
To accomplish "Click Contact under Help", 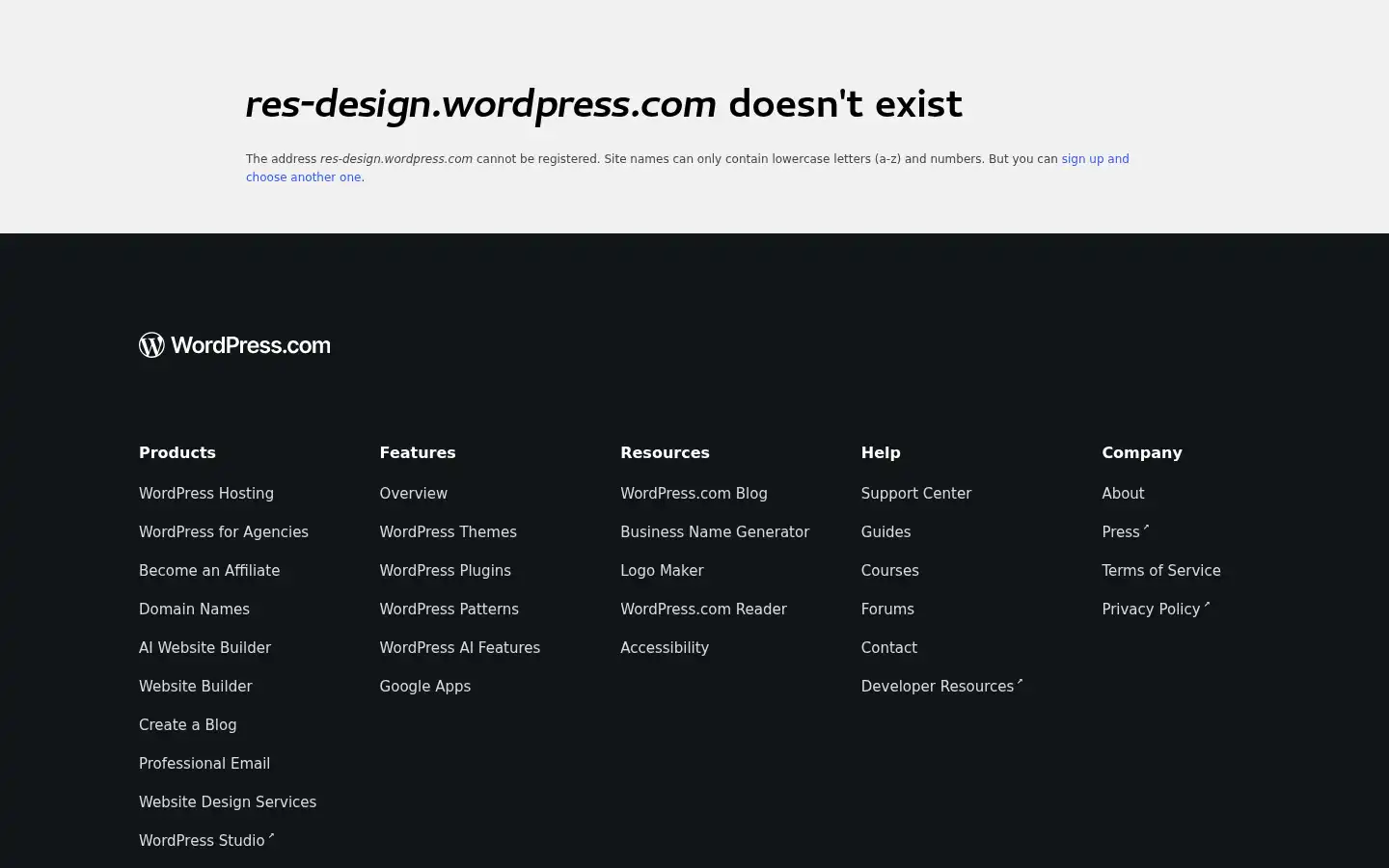I will click(889, 648).
